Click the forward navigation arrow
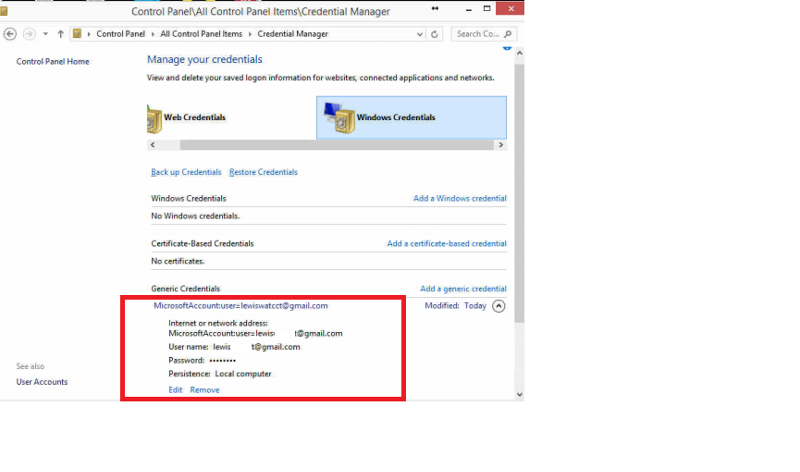This screenshot has height=472, width=800. pos(29,34)
